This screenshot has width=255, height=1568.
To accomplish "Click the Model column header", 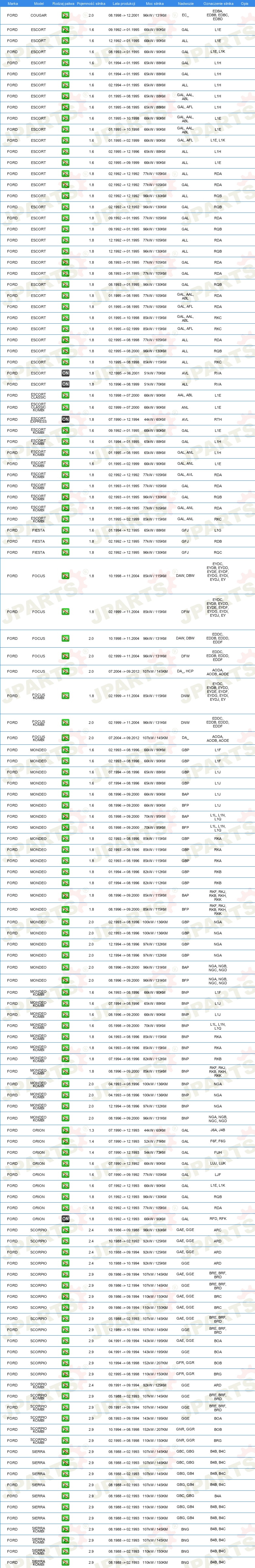I will click(x=38, y=3).
